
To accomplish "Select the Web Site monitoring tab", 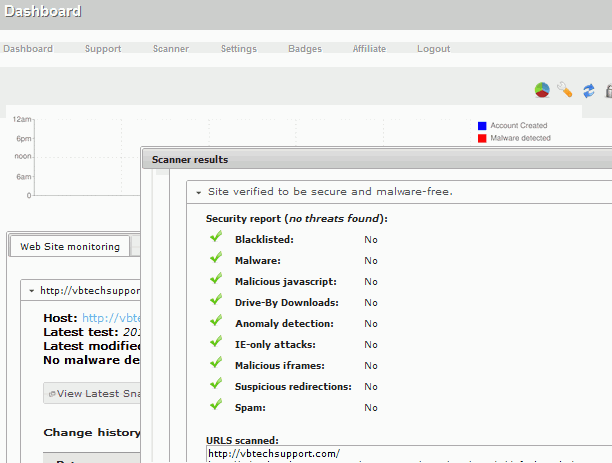I will click(69, 246).
